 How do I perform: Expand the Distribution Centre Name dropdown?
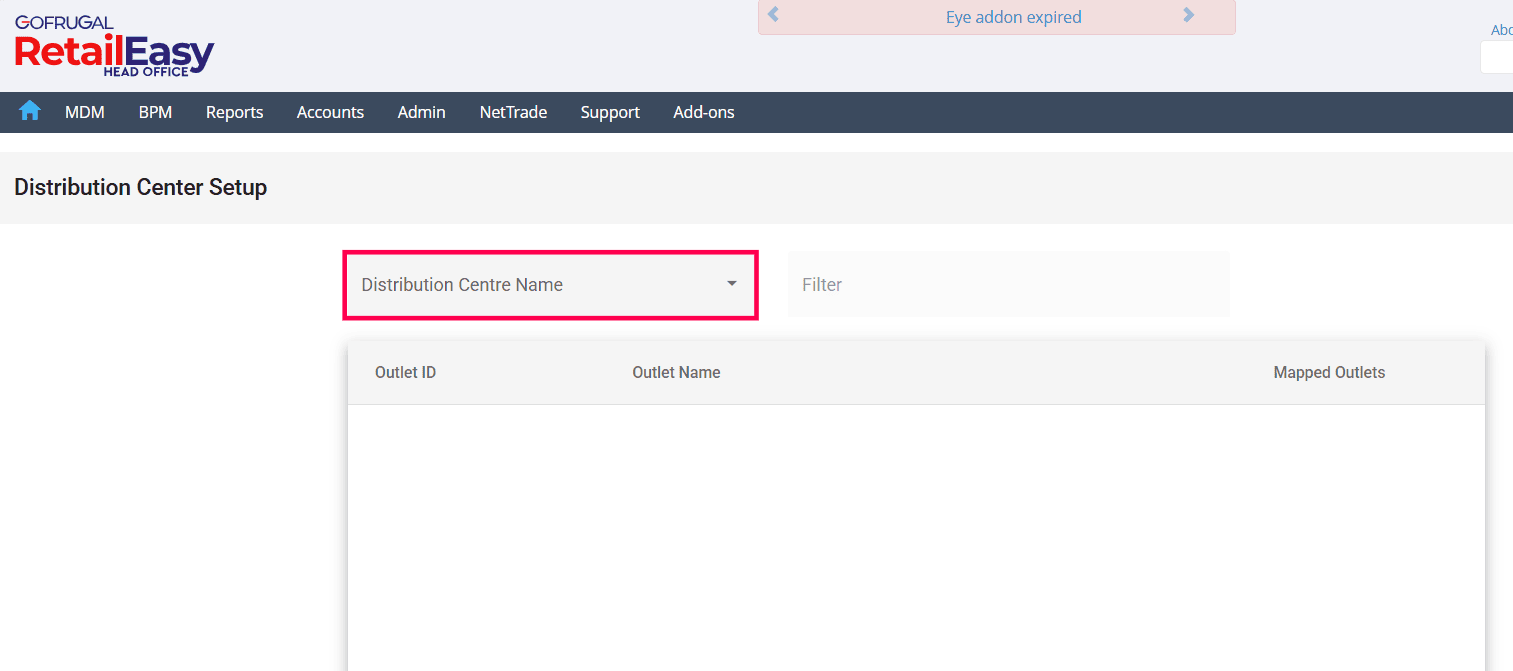[550, 285]
